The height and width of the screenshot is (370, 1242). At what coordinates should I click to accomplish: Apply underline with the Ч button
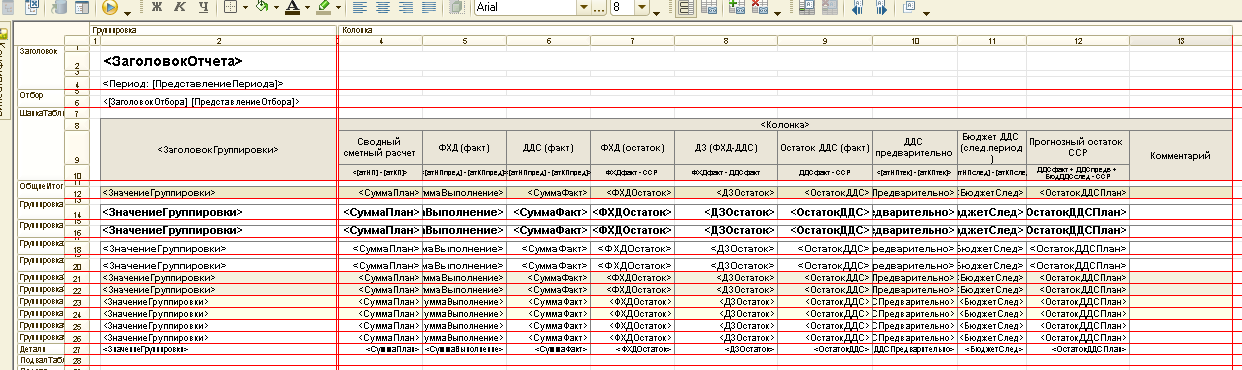pyautogui.click(x=203, y=7)
